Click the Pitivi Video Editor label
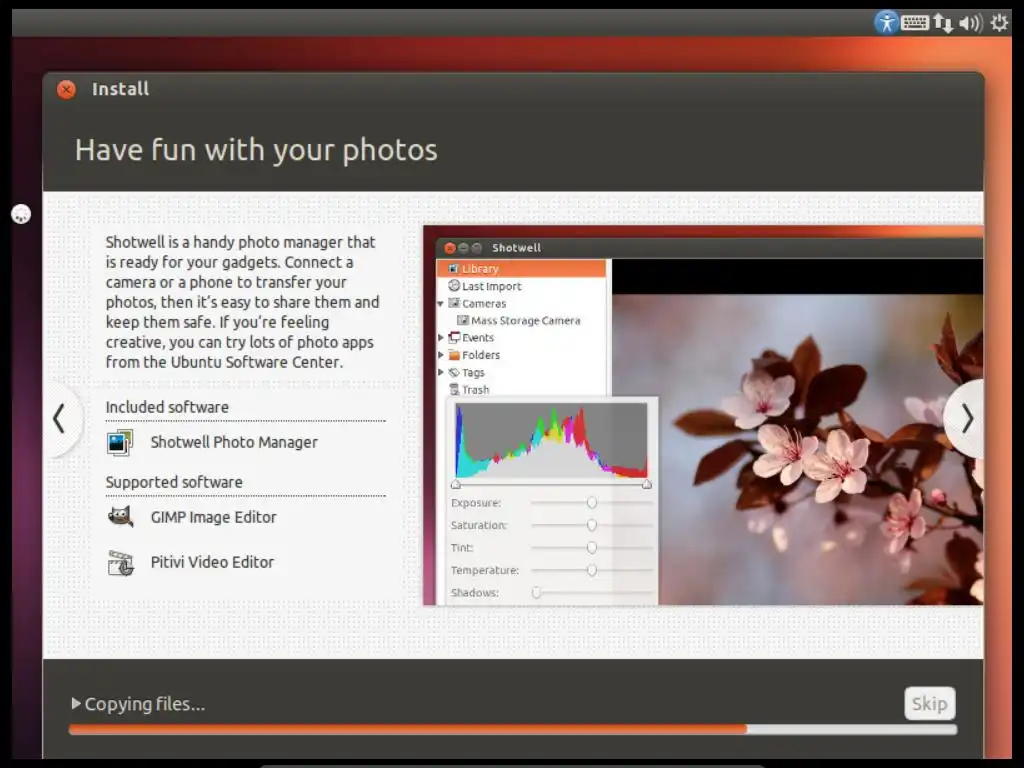Image resolution: width=1024 pixels, height=768 pixels. pyautogui.click(x=212, y=562)
